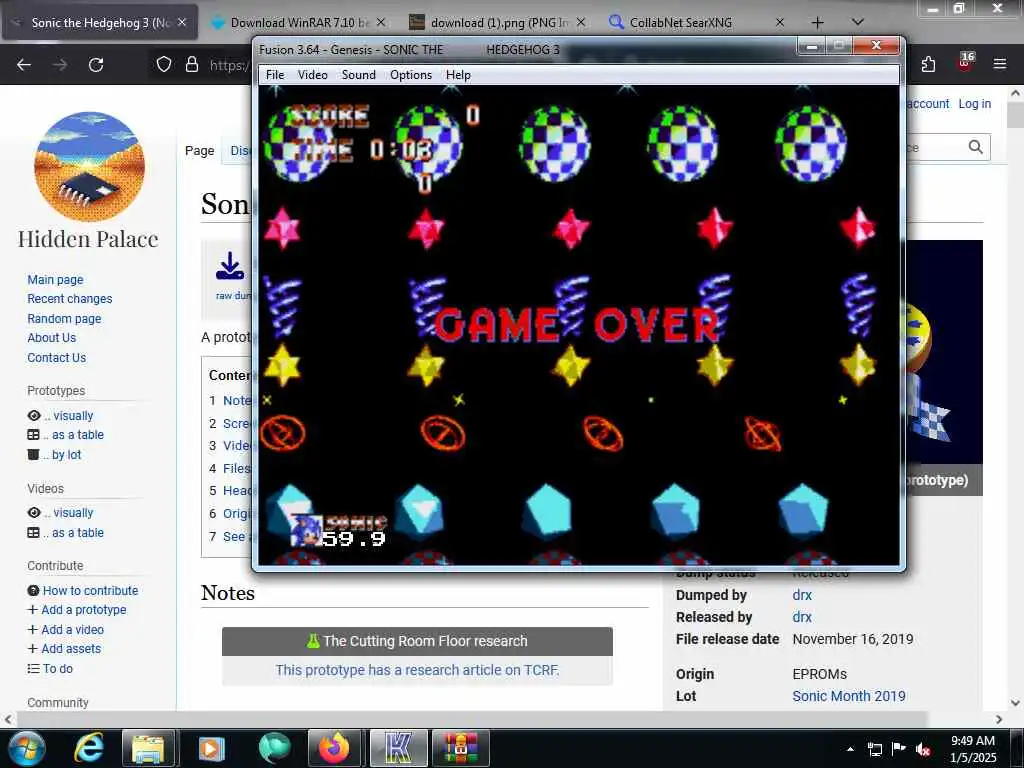The image size is (1024, 768).
Task: Open Windows Media Player taskbar icon
Action: click(211, 748)
